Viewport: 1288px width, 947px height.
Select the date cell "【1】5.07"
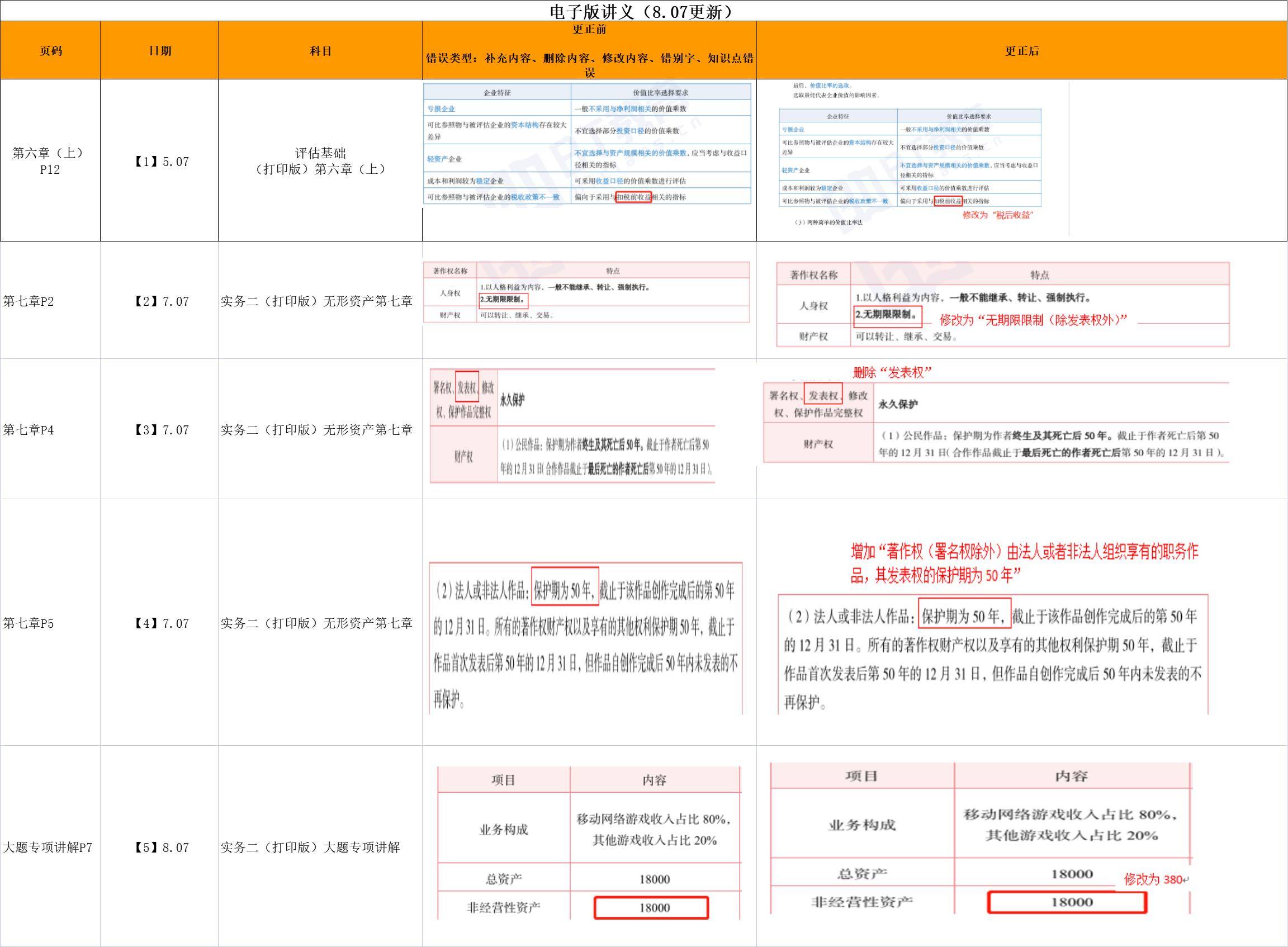point(160,162)
